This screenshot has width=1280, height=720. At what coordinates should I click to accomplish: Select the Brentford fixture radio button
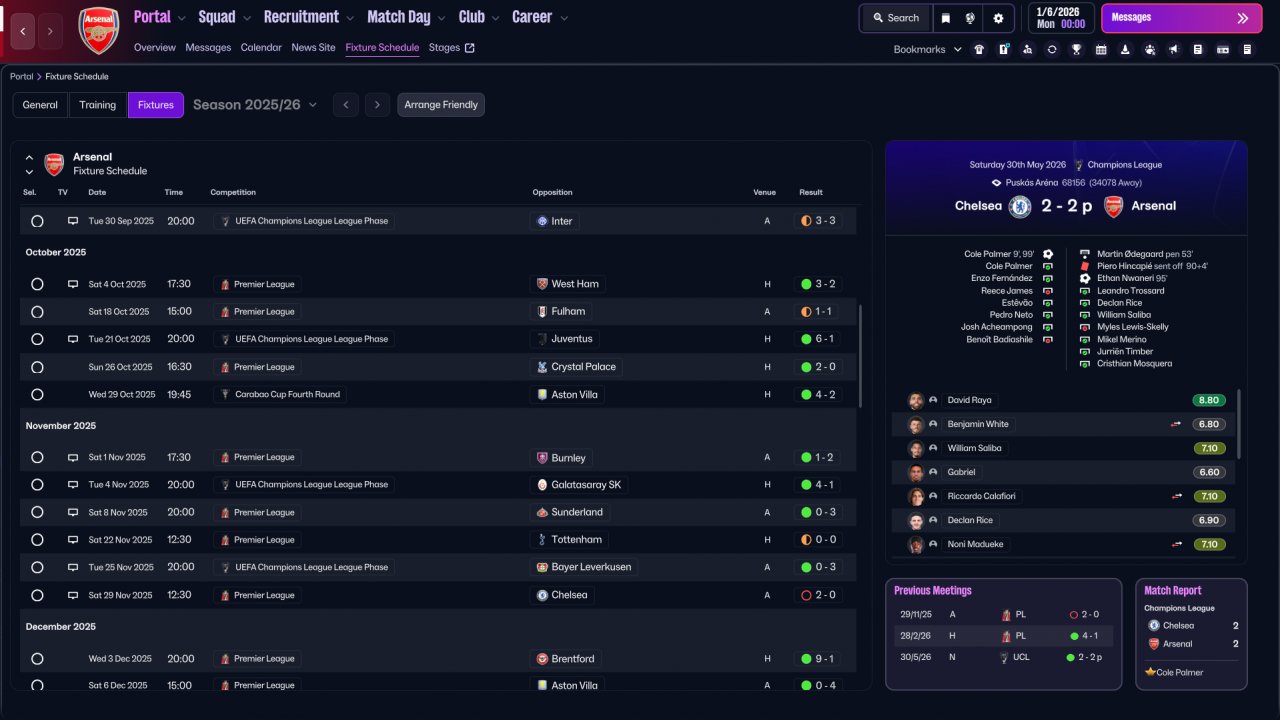pos(37,659)
